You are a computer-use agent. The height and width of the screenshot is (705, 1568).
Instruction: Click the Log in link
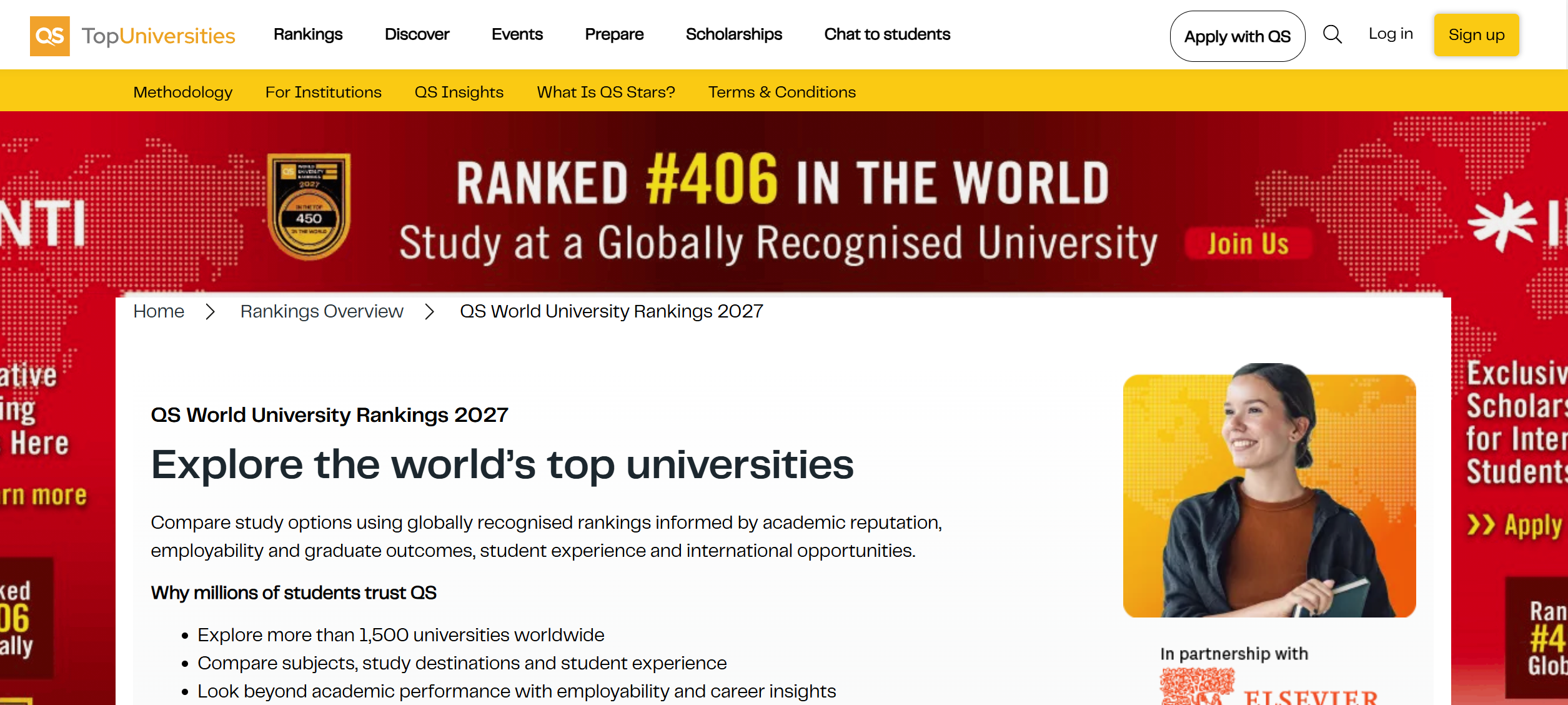coord(1391,34)
